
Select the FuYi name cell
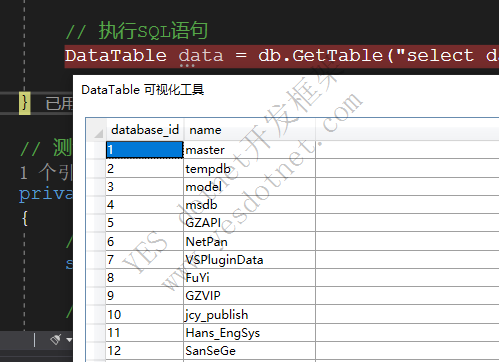(249, 278)
